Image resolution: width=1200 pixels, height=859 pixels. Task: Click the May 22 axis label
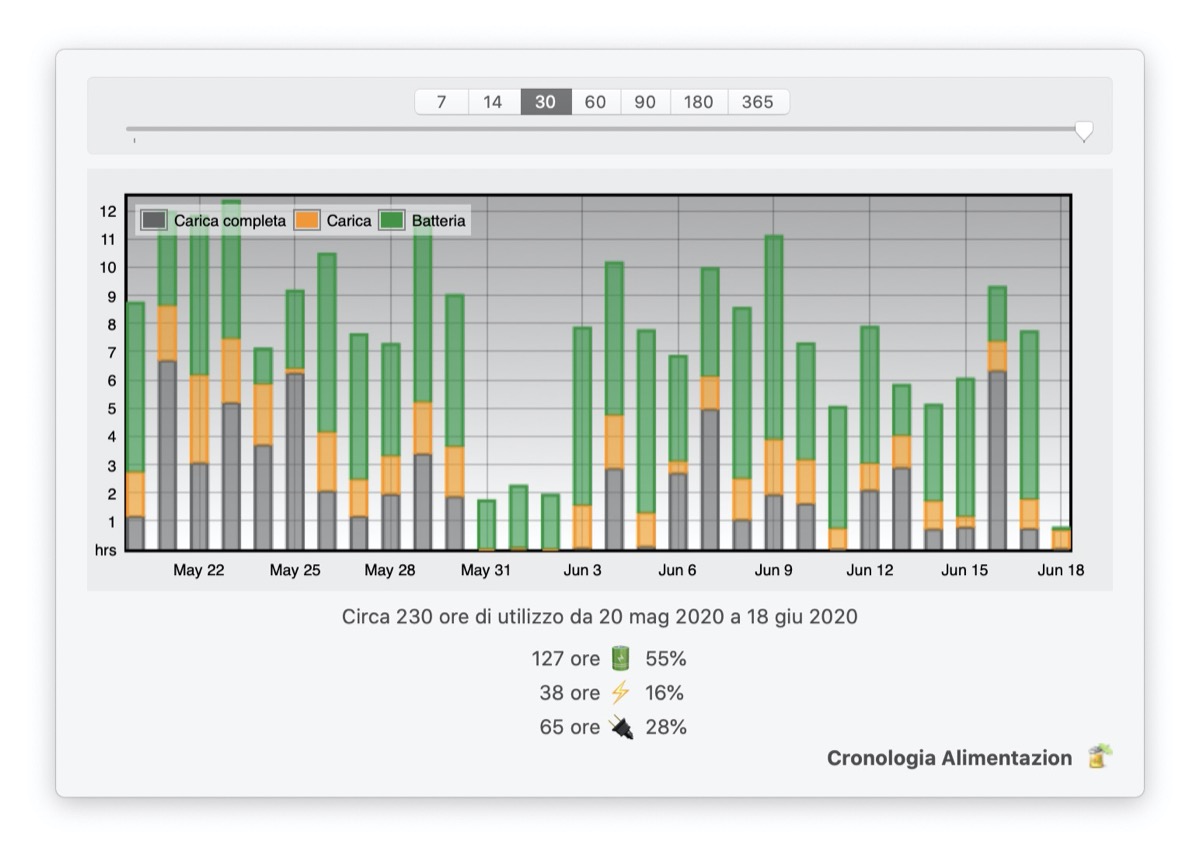point(198,570)
